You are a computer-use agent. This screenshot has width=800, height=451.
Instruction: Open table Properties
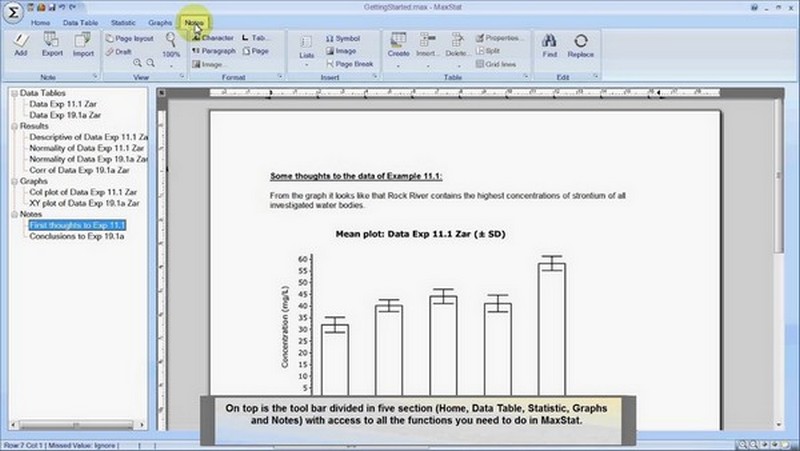click(x=498, y=38)
